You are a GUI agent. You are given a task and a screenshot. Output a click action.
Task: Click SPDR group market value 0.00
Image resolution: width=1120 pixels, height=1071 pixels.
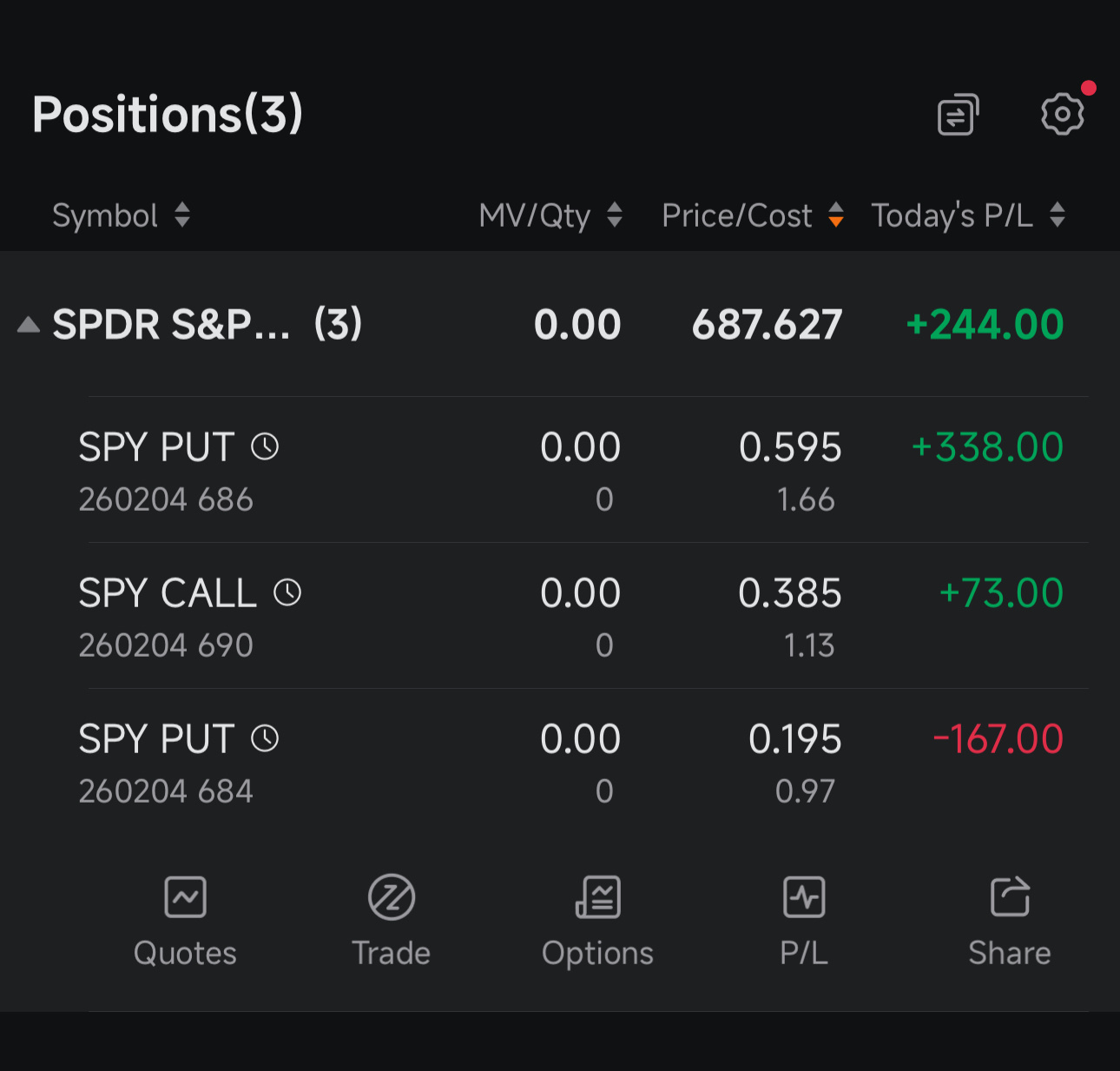point(577,325)
